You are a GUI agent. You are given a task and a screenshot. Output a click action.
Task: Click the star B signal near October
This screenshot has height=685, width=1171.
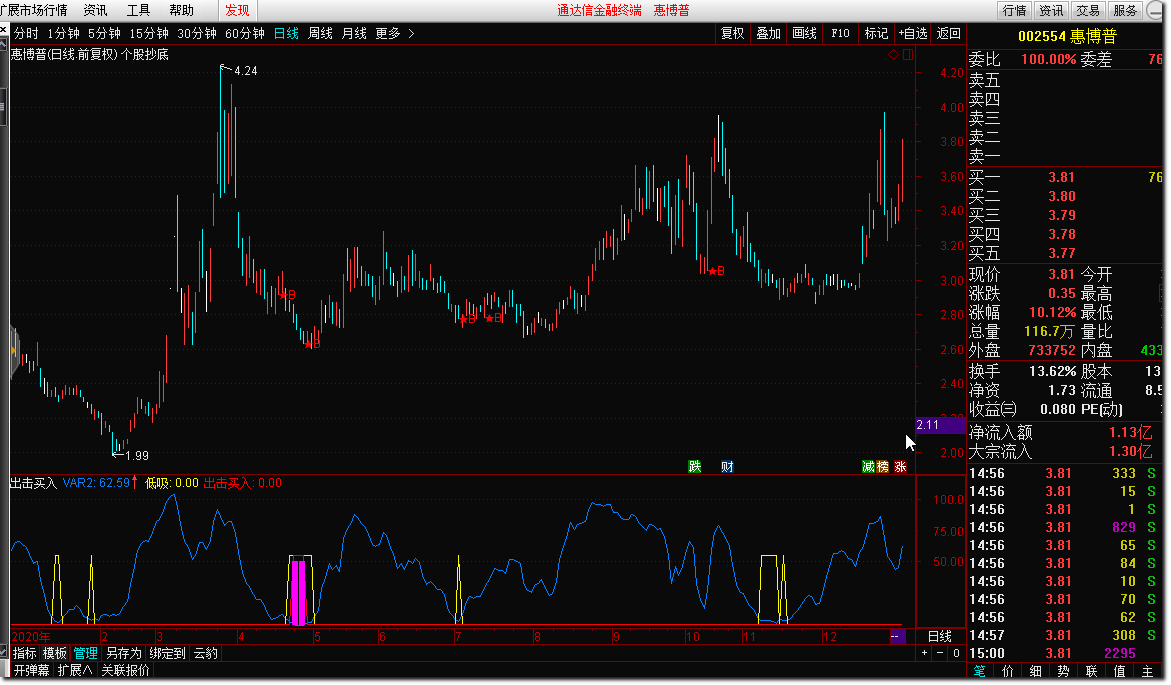coord(717,271)
